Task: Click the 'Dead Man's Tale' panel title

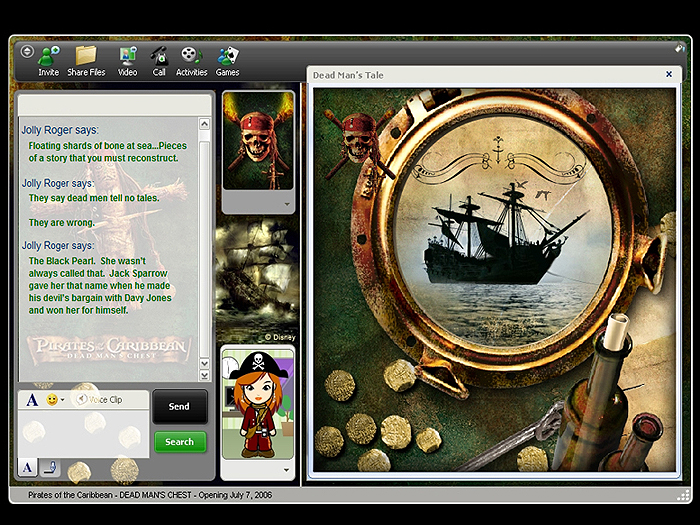Action: 348,75
